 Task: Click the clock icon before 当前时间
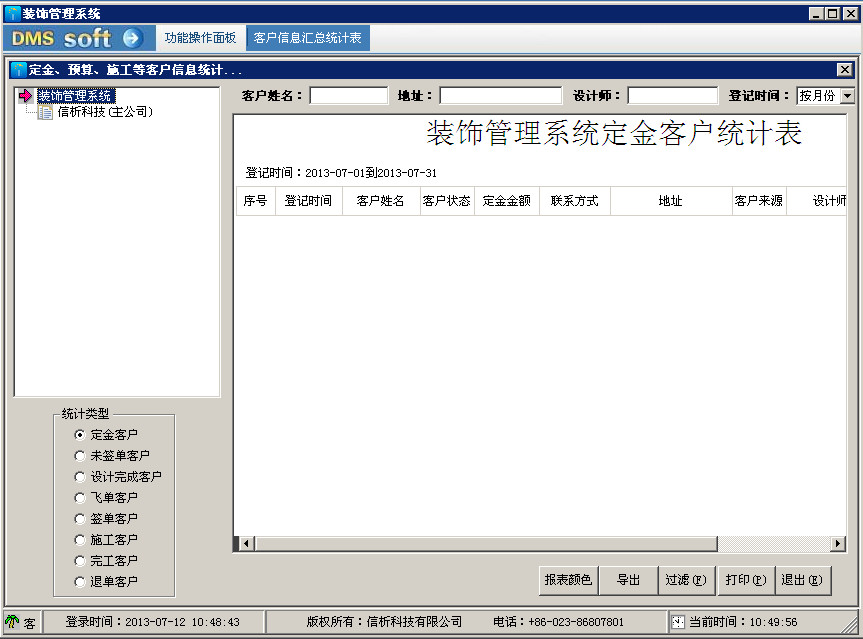tap(678, 622)
